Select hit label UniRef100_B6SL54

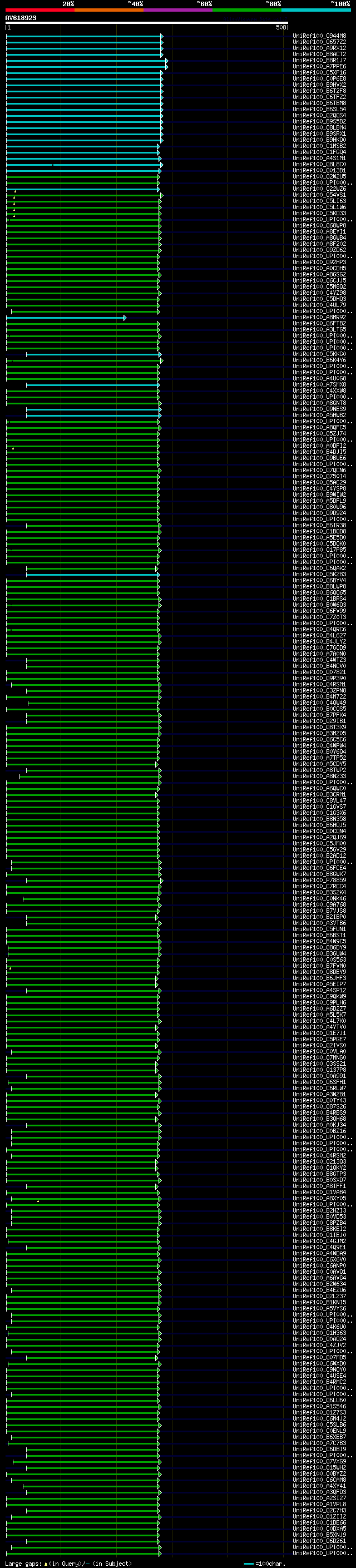click(319, 109)
